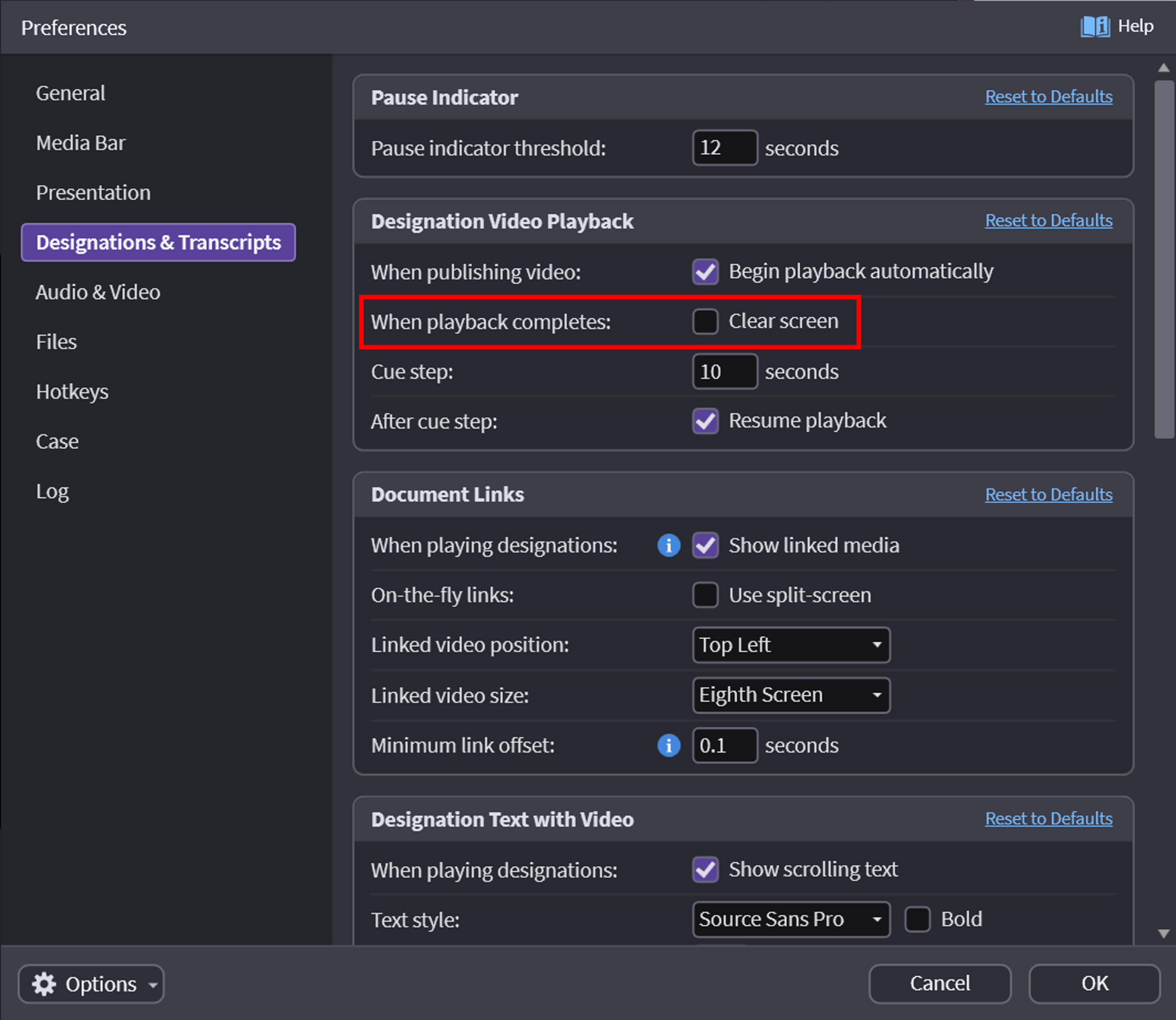The width and height of the screenshot is (1176, 1020).
Task: Click the Cue step seconds field
Action: [724, 372]
